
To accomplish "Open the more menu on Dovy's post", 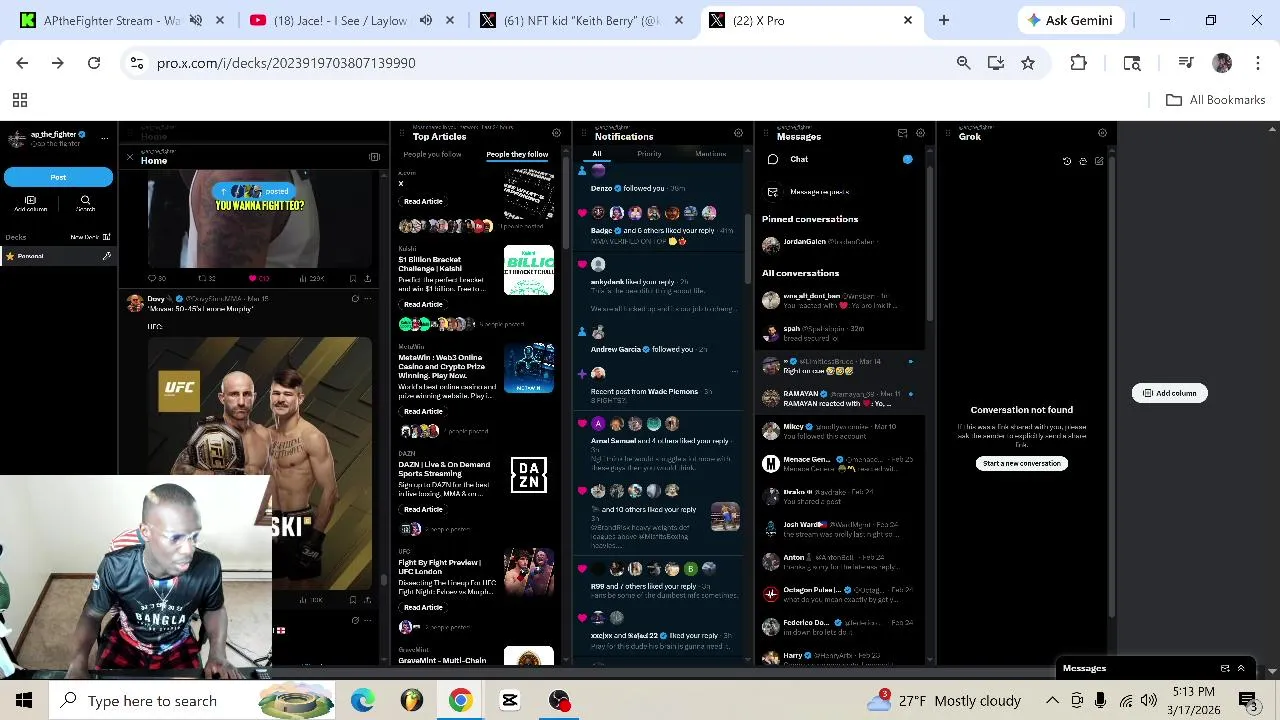I will tap(368, 298).
